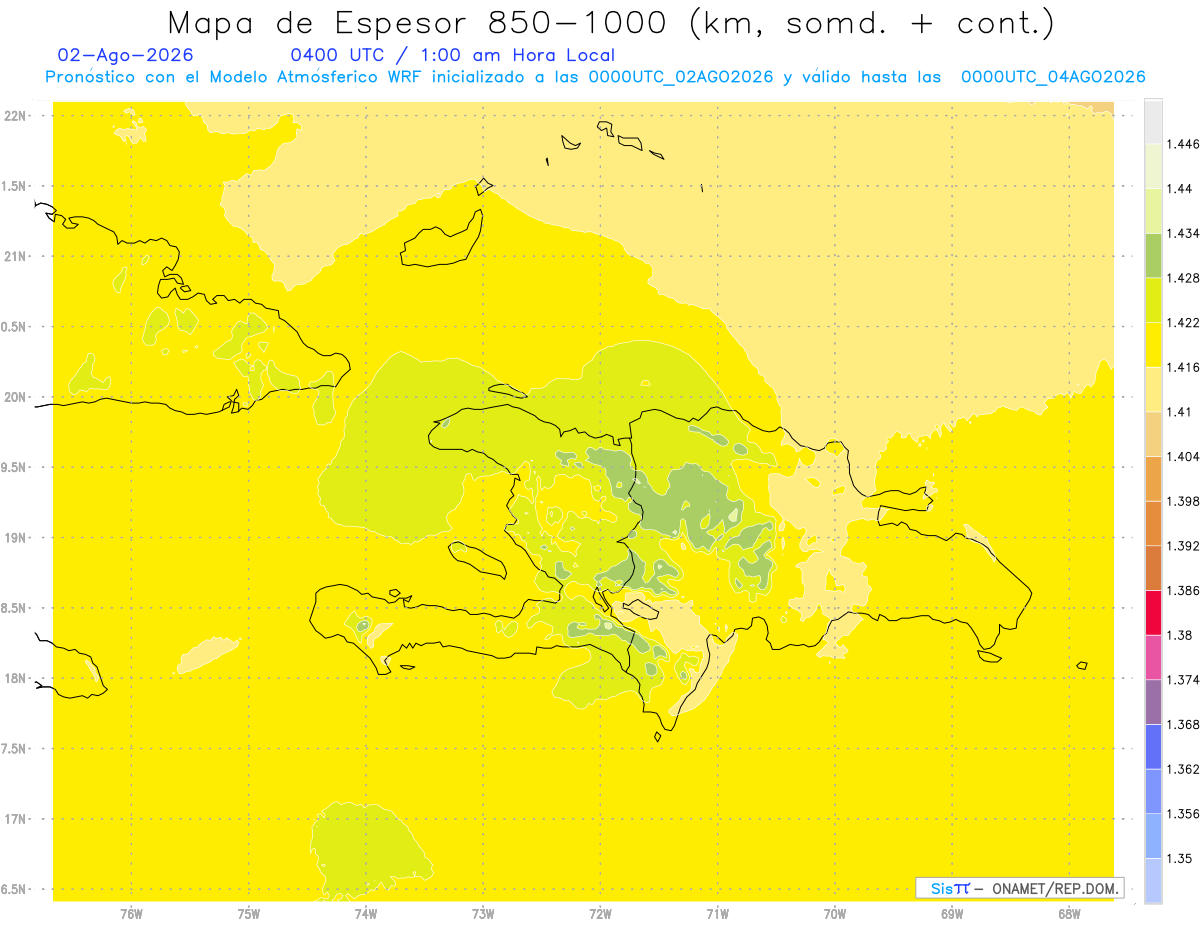
Task: Click the latitude label "17N"
Action: pos(15,819)
